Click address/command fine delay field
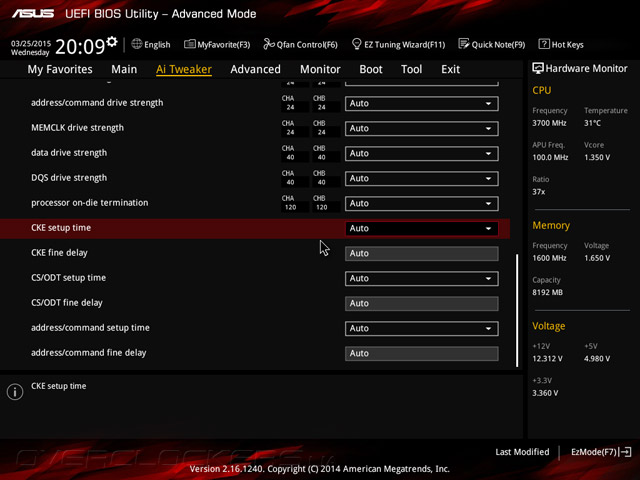Image resolution: width=640 pixels, height=480 pixels. tap(422, 353)
